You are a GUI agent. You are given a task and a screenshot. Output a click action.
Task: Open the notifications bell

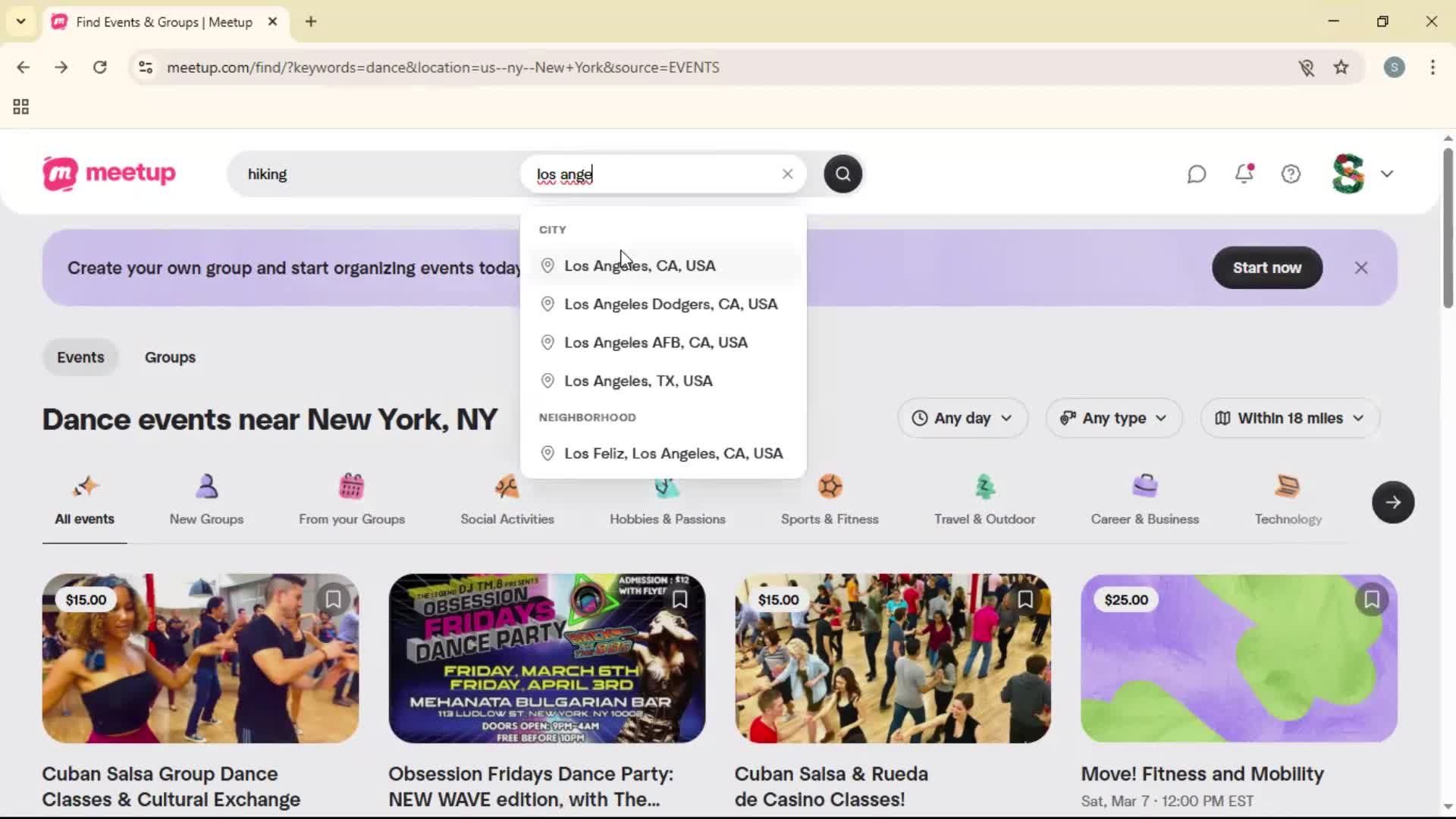(1244, 174)
